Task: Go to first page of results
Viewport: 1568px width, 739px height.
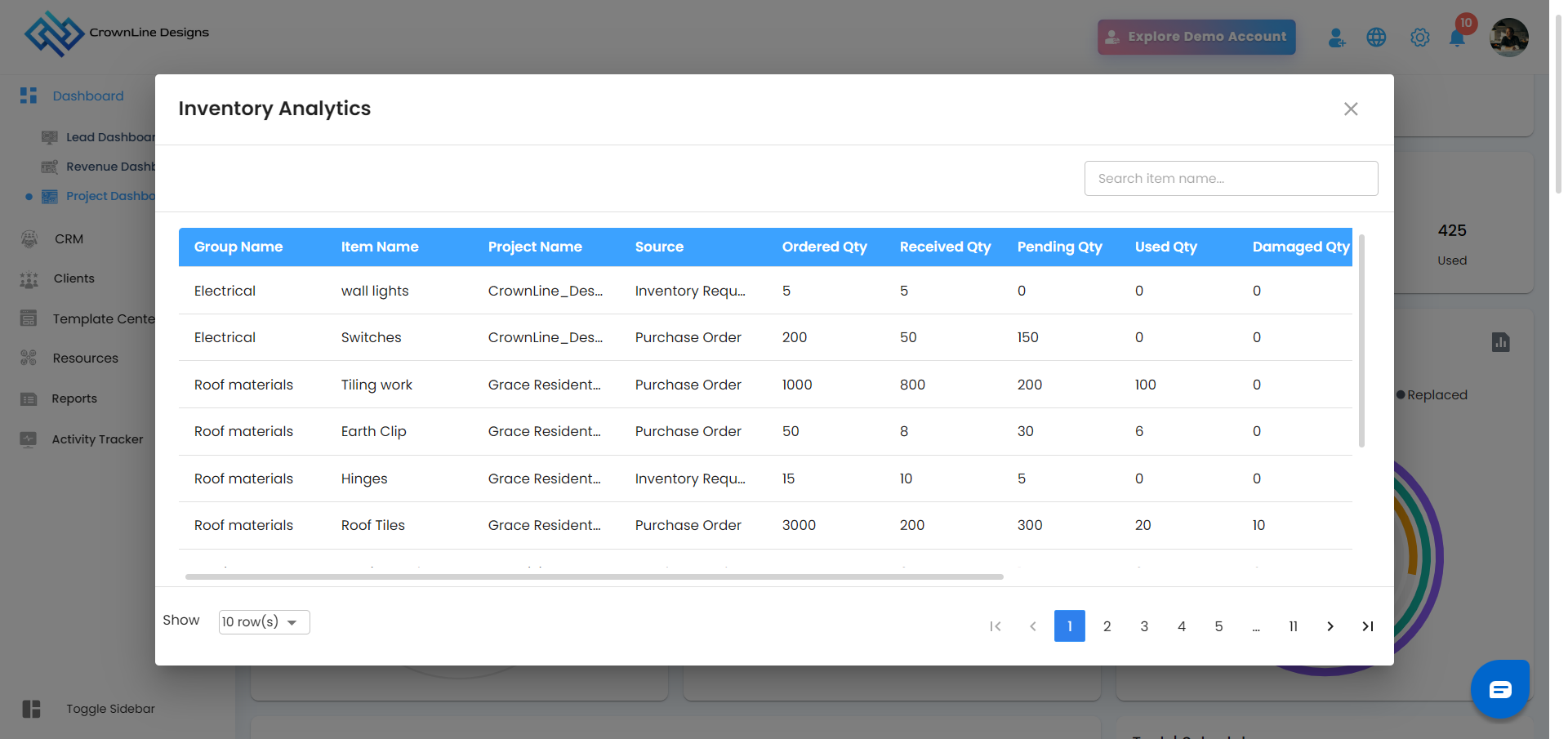Action: tap(996, 626)
